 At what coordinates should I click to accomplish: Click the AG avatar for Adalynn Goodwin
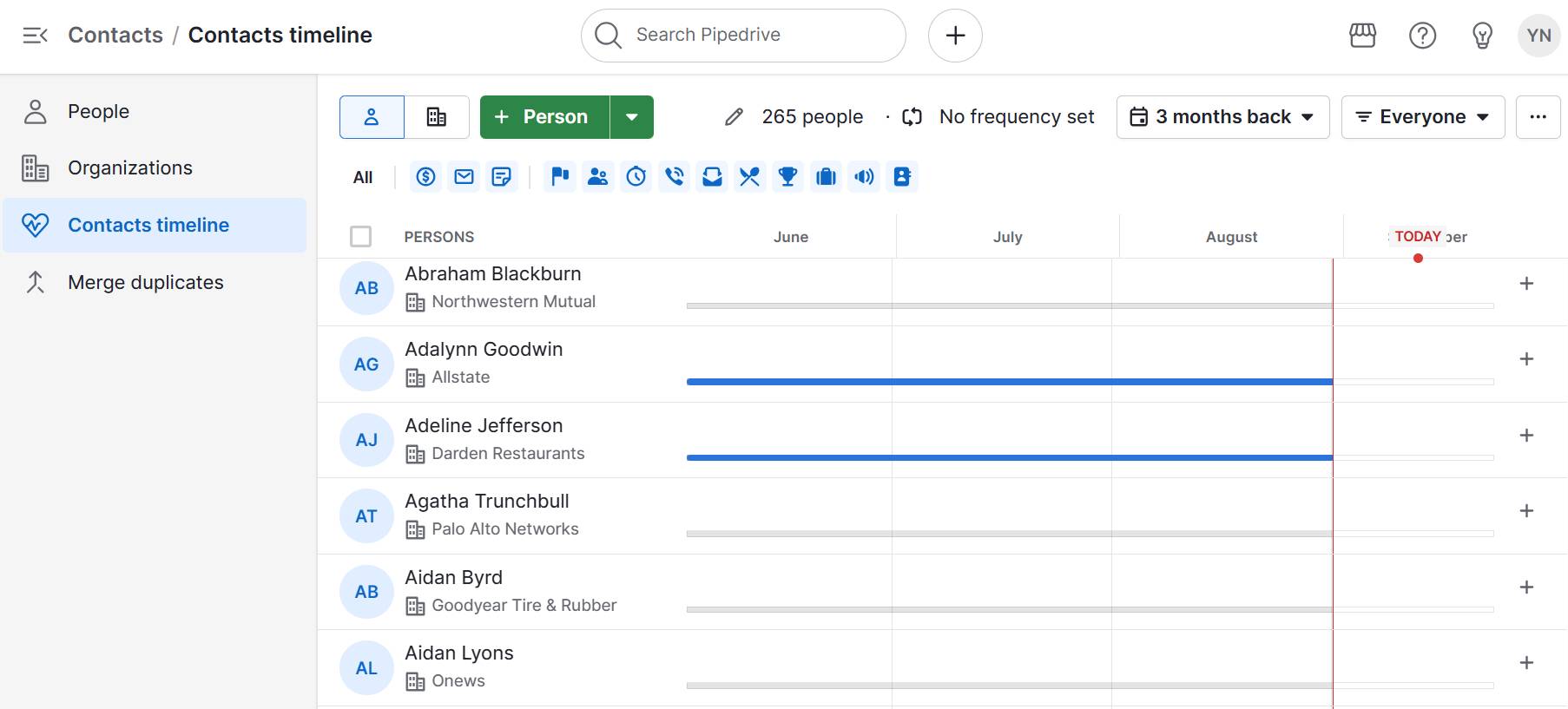tap(366, 364)
